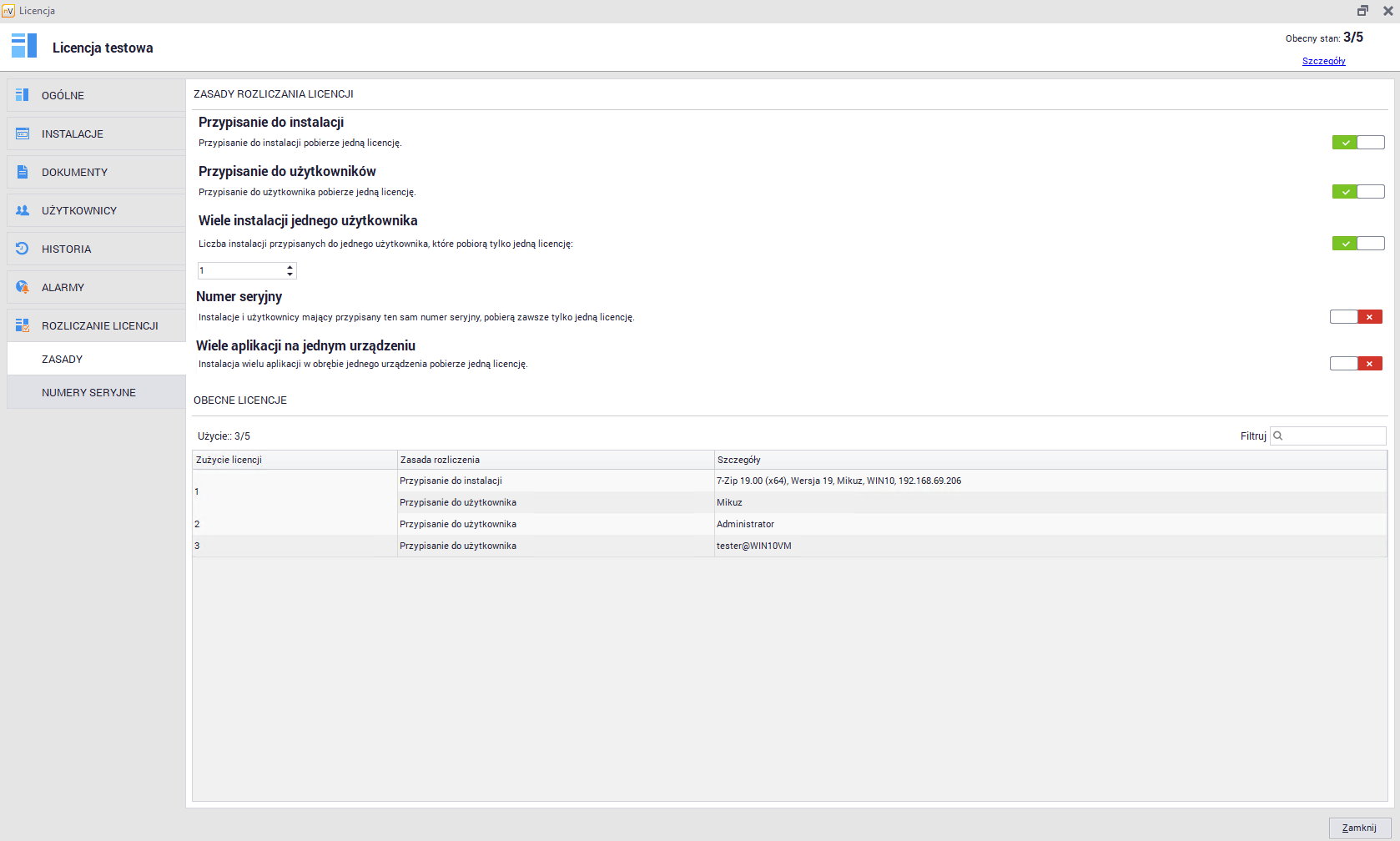Click the Alarmy bell icon
Screen dimensions: 1400x841
[x=23, y=287]
